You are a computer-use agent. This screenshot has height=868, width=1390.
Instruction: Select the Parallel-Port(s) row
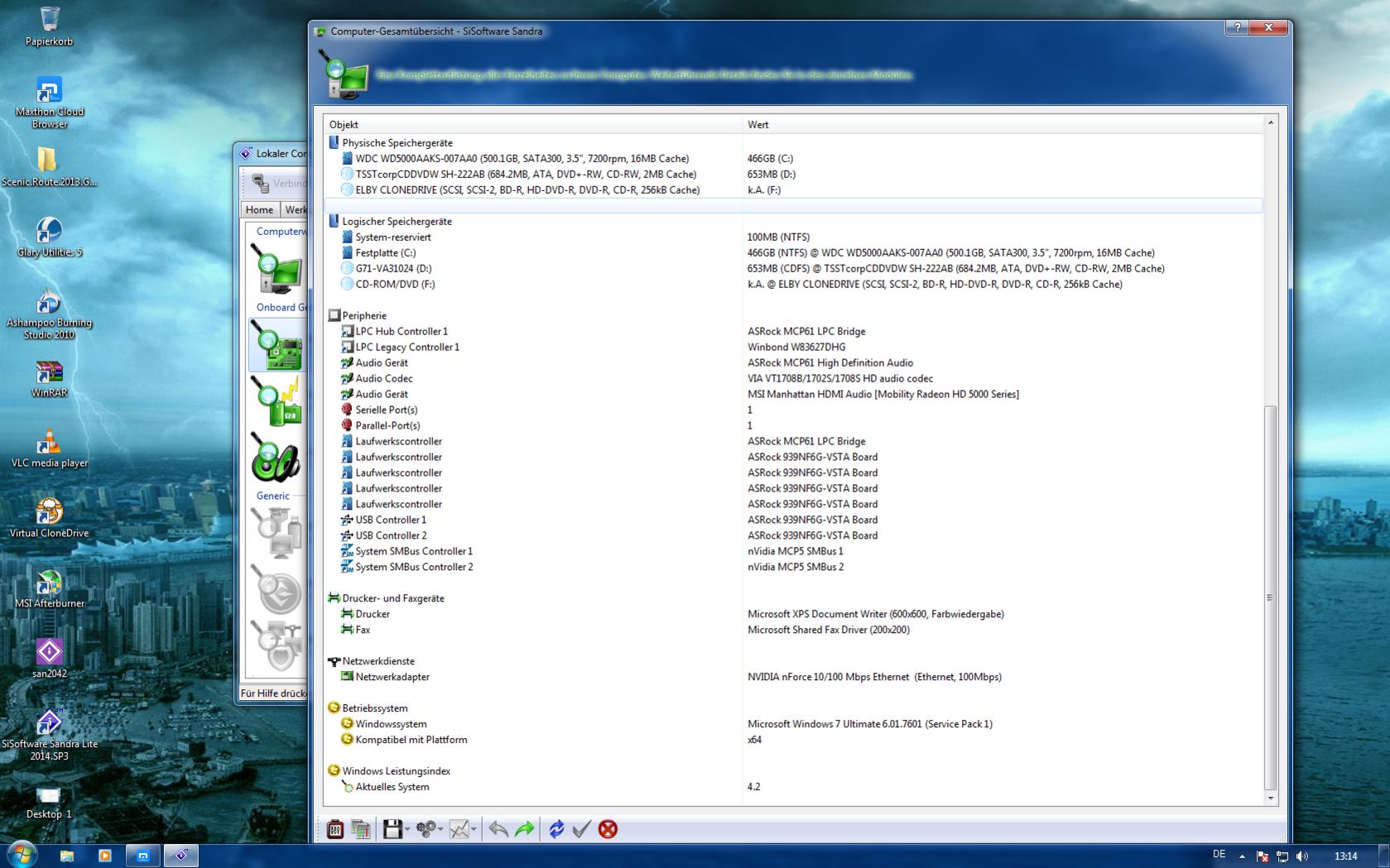coord(793,426)
